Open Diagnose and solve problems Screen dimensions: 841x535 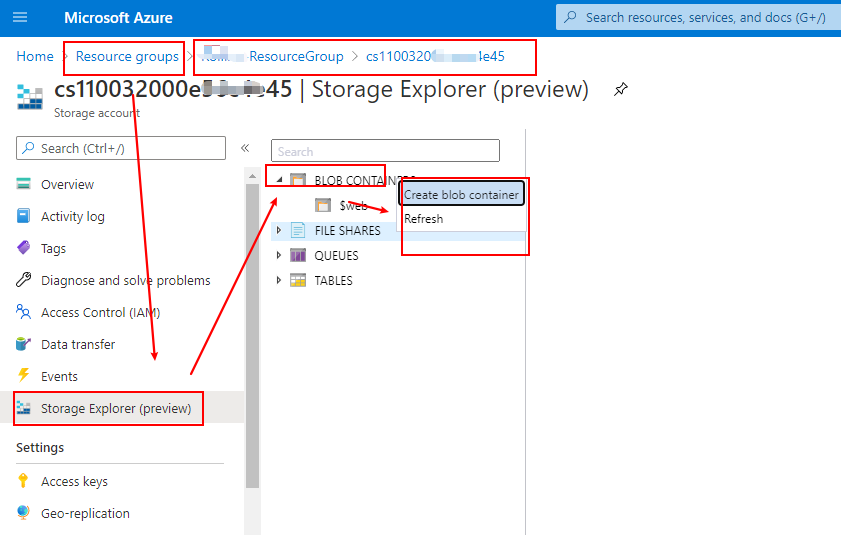coord(126,281)
